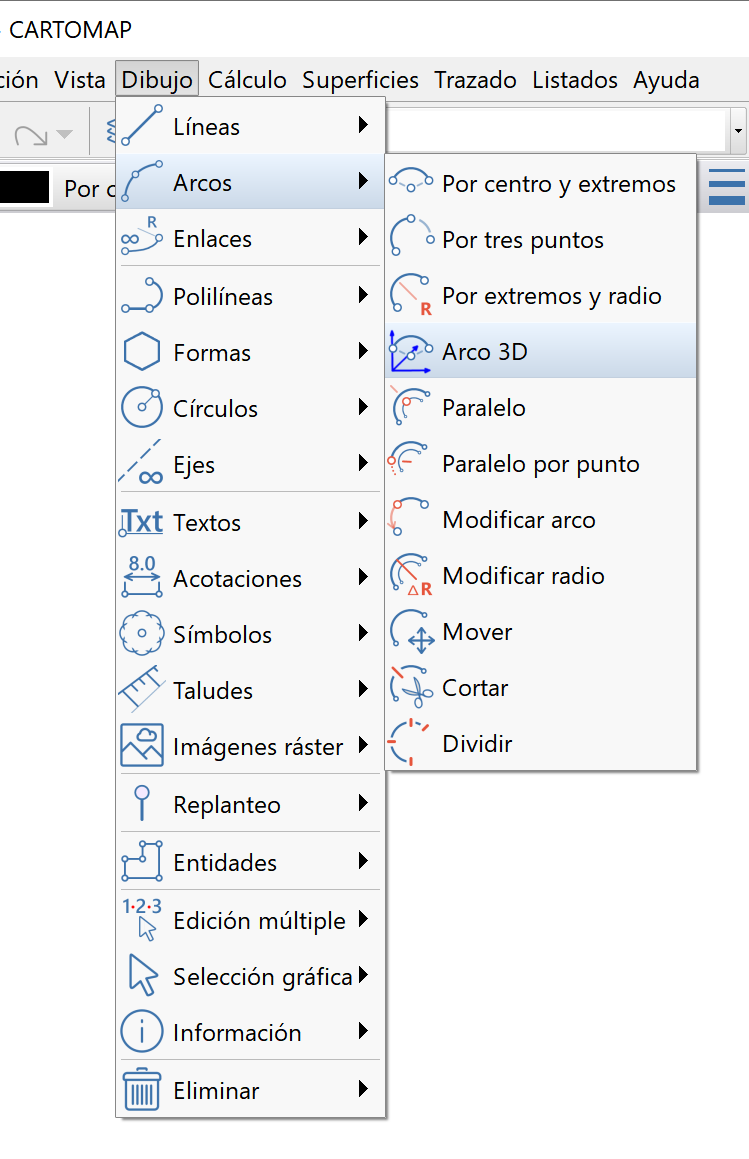The width and height of the screenshot is (749, 1159).
Task: Click the Selección gráfica cursor icon
Action: point(143,975)
